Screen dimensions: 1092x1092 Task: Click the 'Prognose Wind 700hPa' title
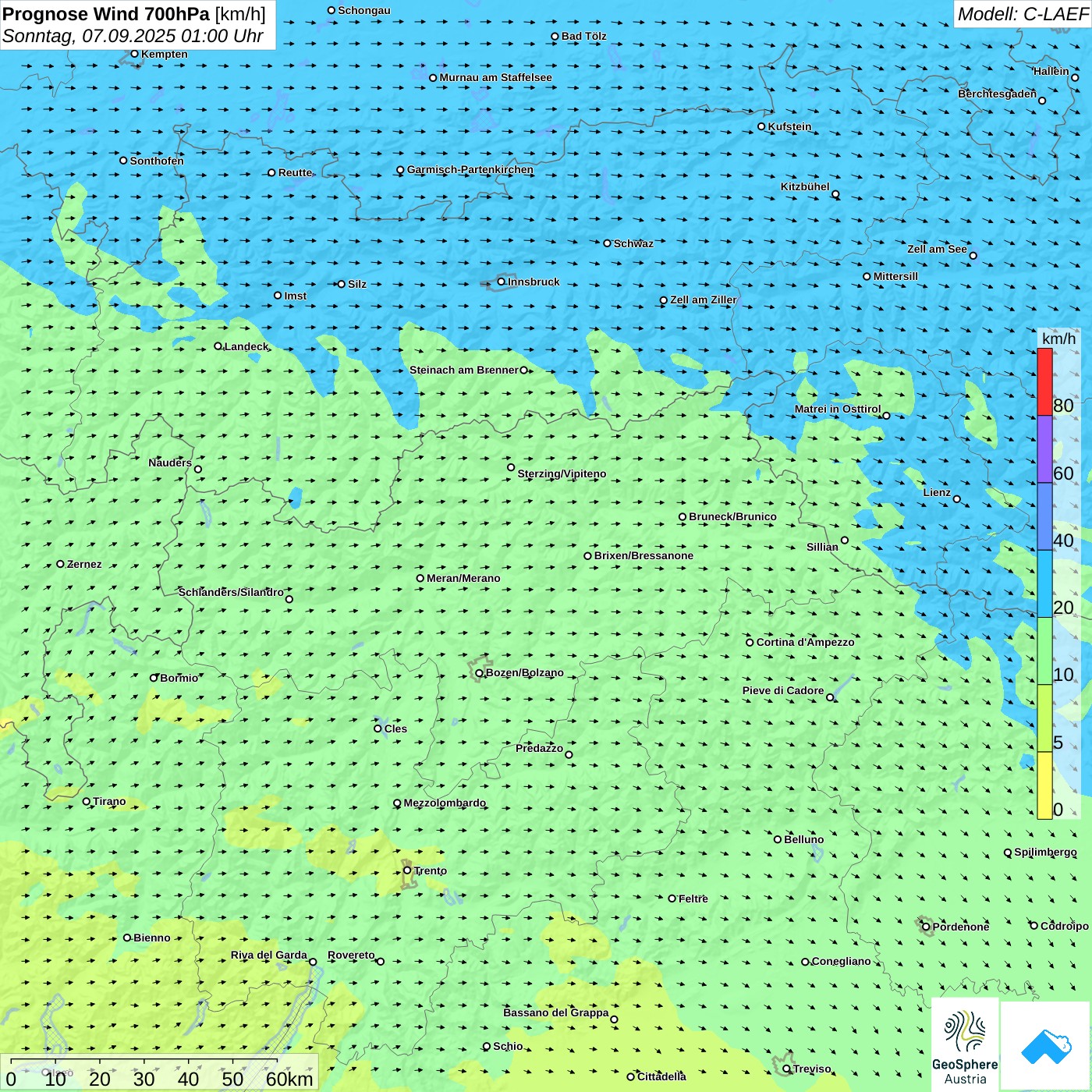pos(106,14)
